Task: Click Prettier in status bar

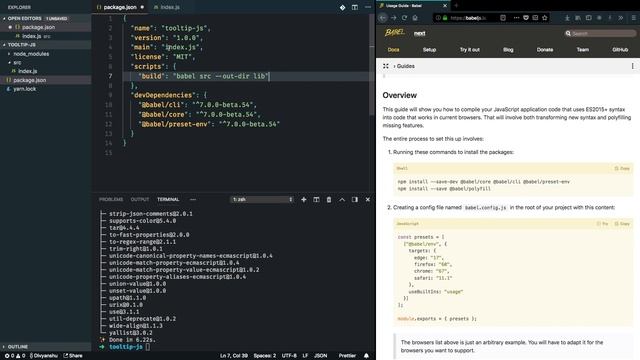Action: tap(347, 356)
